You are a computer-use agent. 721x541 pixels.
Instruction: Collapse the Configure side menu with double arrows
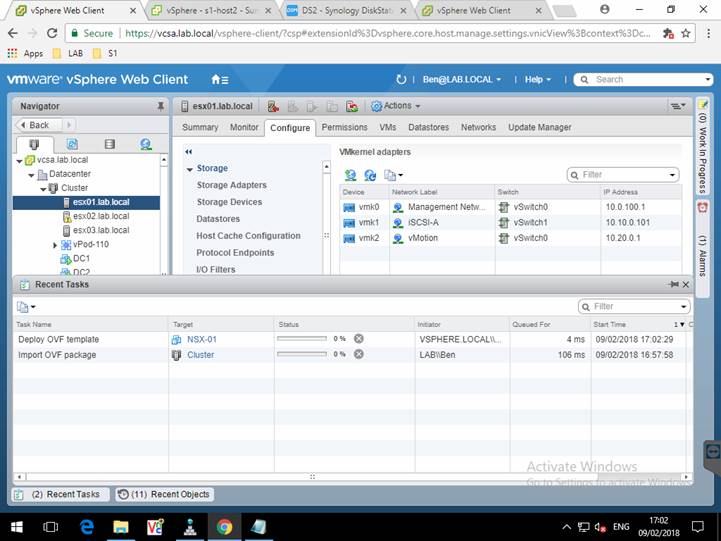pyautogui.click(x=189, y=152)
